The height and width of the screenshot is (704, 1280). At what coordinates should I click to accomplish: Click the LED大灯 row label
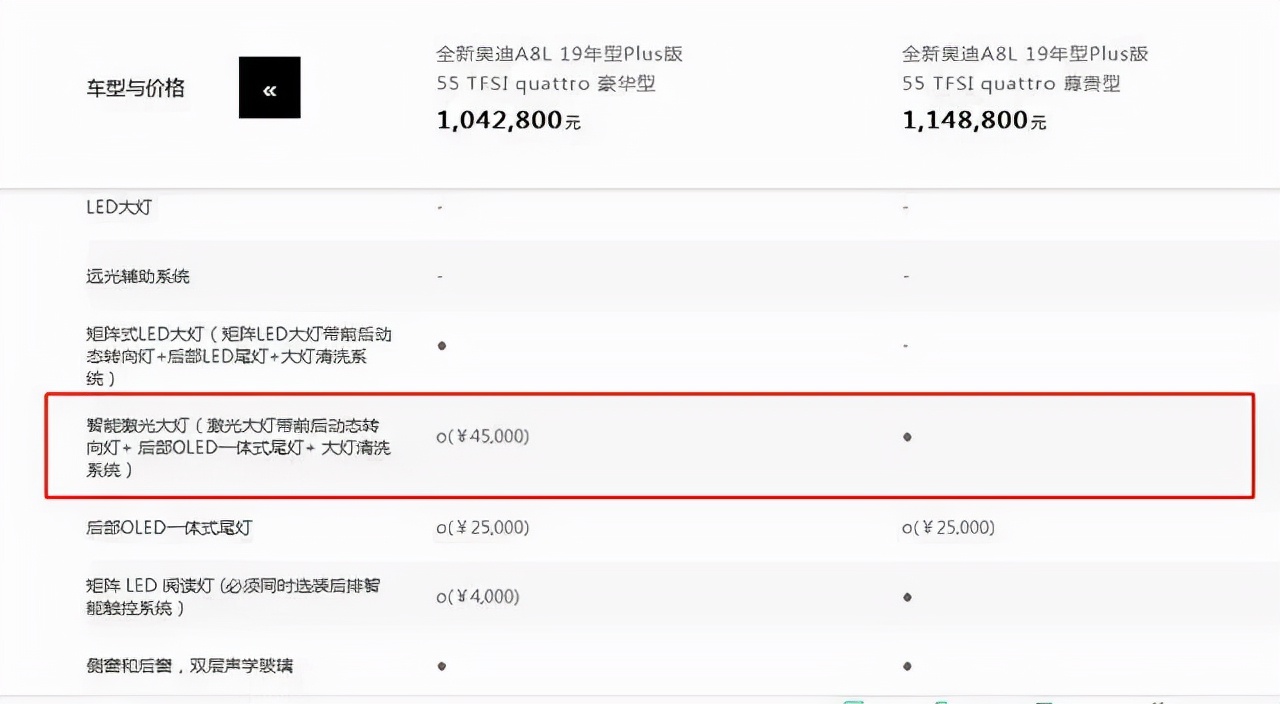click(x=118, y=207)
